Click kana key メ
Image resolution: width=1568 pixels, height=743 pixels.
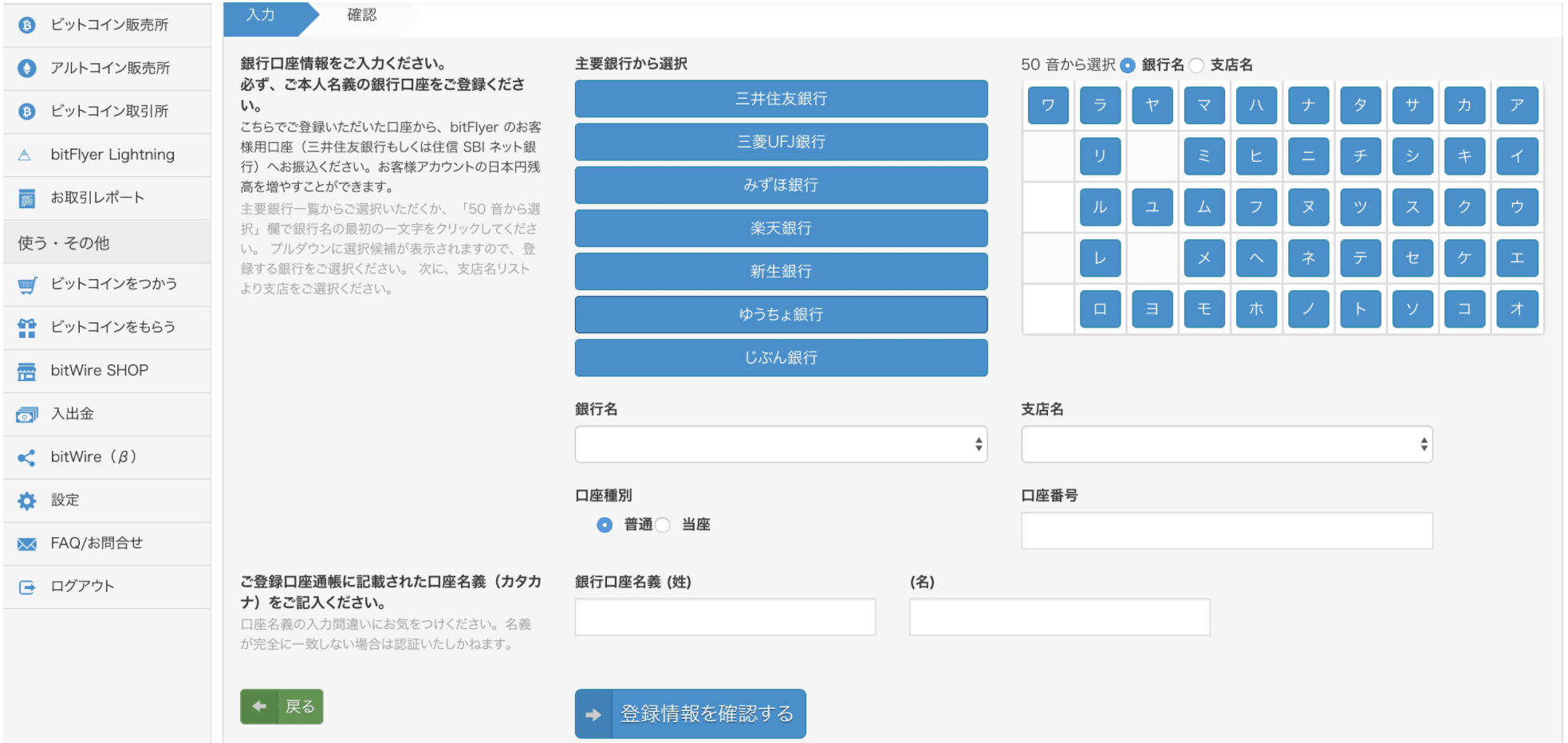1204,258
